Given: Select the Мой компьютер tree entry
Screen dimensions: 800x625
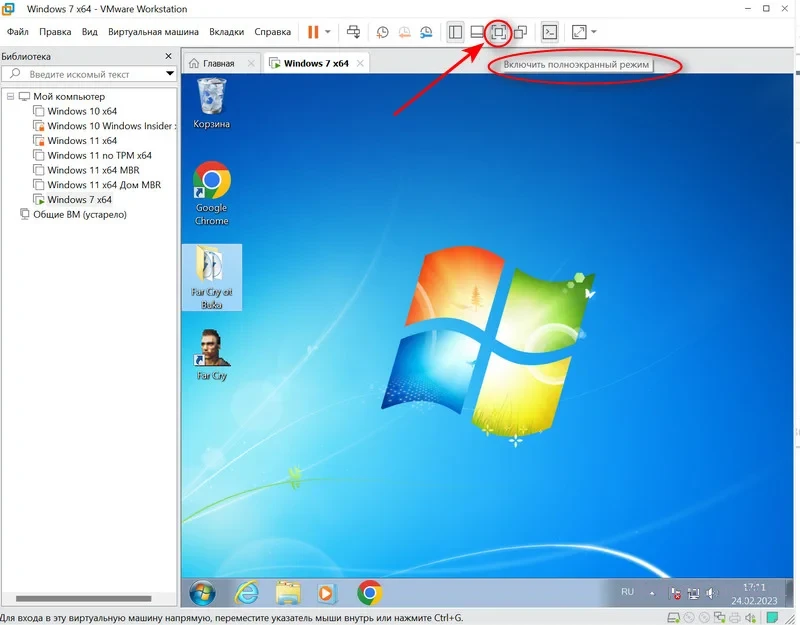Looking at the screenshot, I should coord(69,96).
